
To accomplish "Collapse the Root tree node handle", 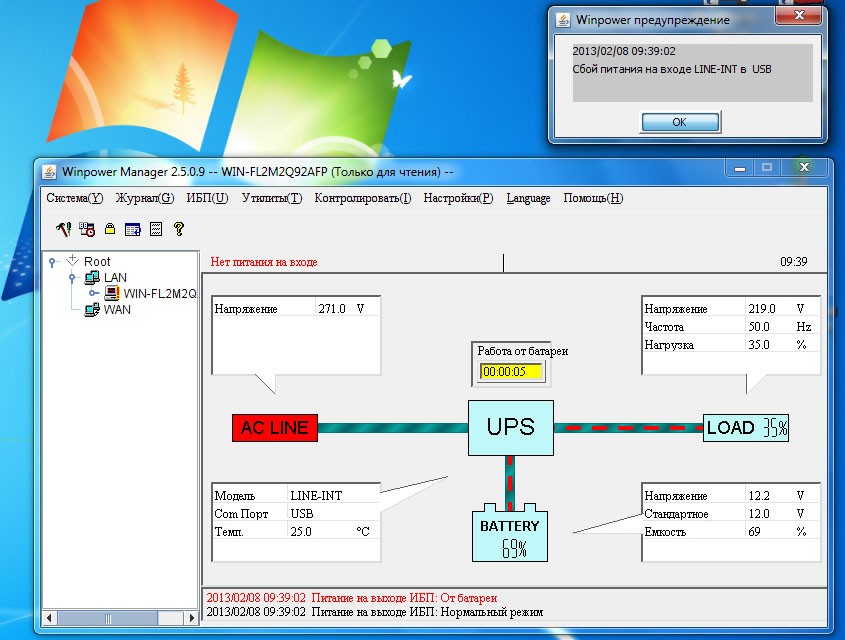I will (52, 262).
